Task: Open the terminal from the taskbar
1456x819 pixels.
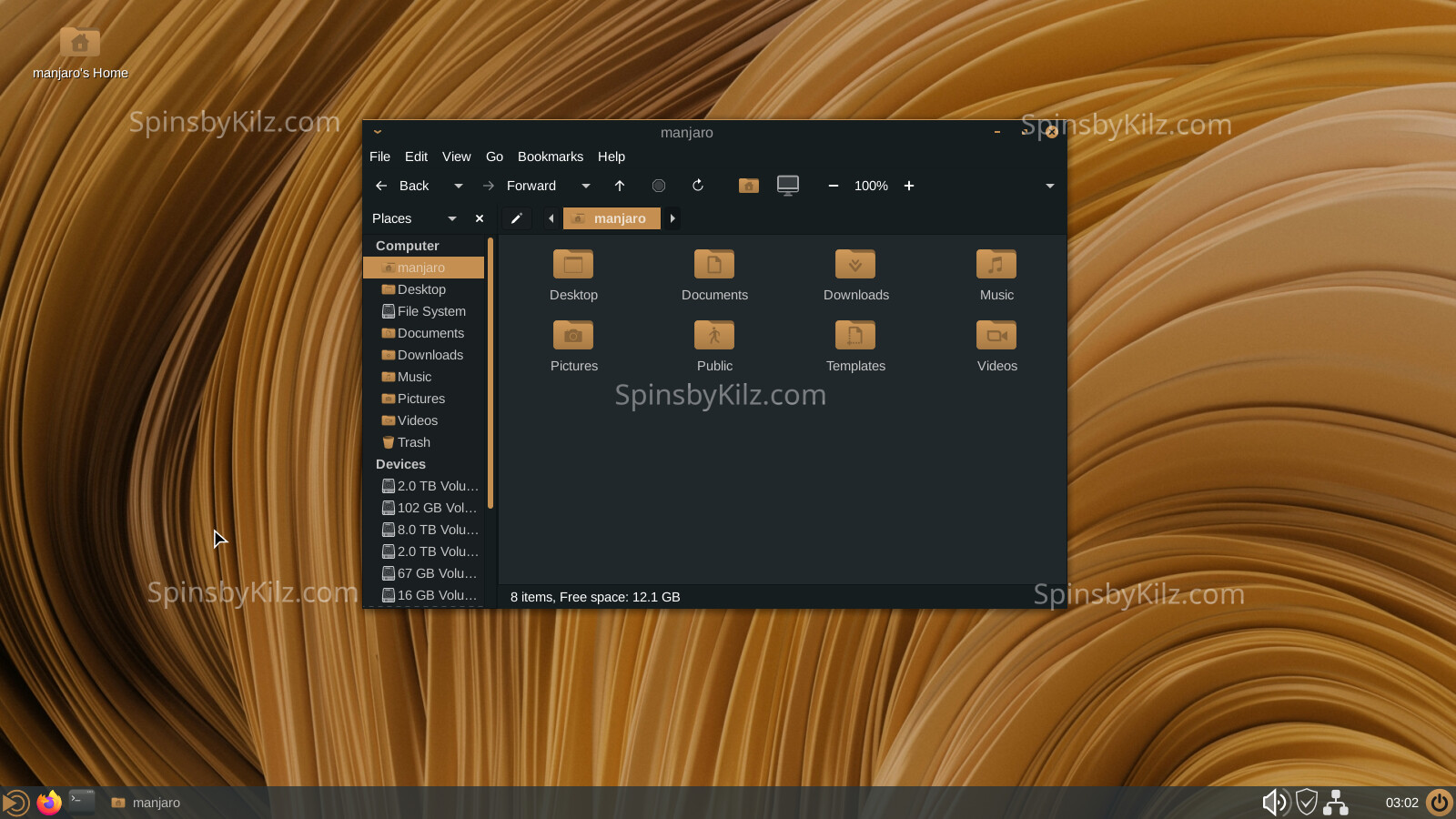Action: [x=82, y=802]
